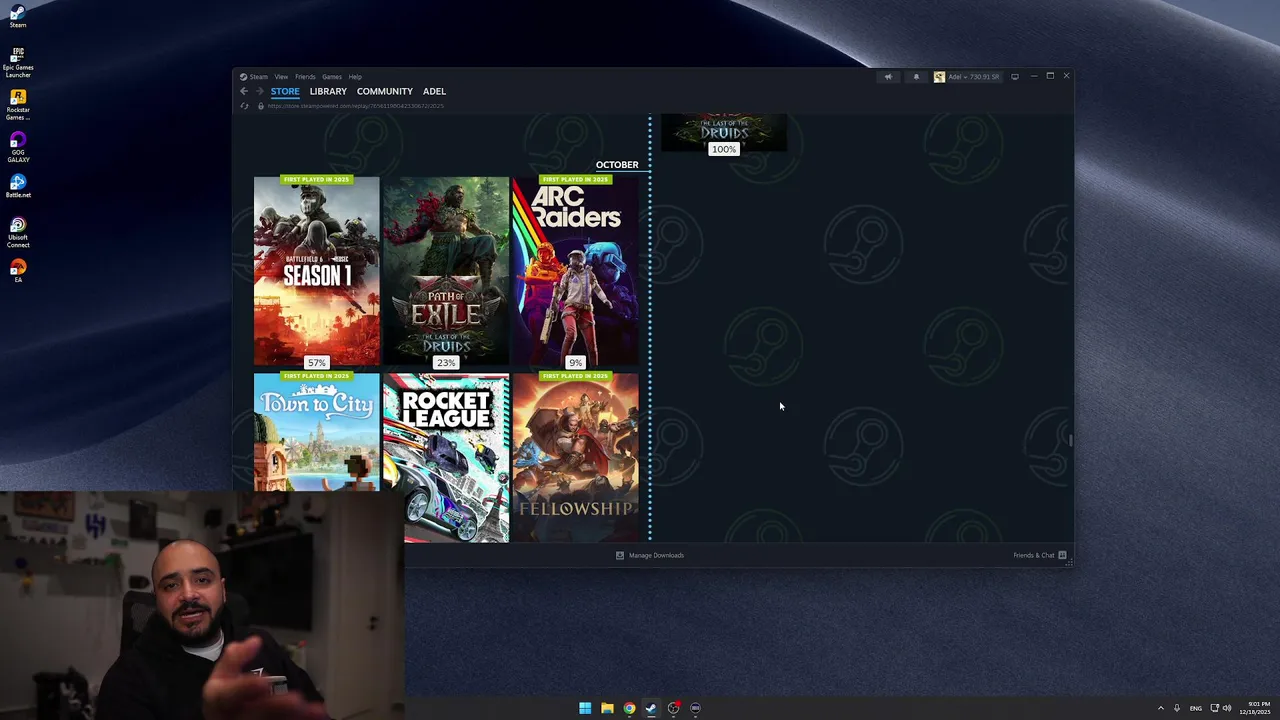Open File Explorer from the taskbar
Viewport: 1280px width, 720px height.
tap(607, 708)
